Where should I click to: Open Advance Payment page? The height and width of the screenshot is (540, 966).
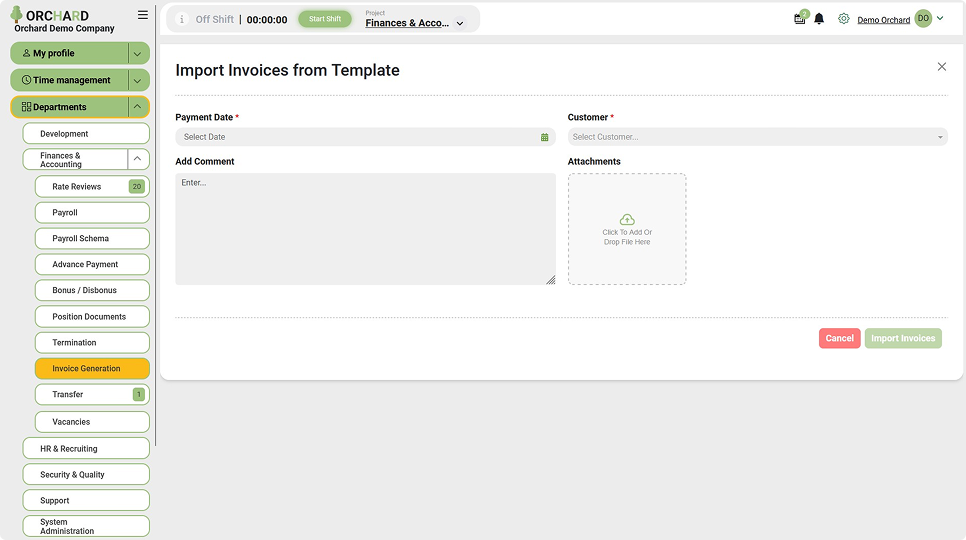[x=92, y=264]
